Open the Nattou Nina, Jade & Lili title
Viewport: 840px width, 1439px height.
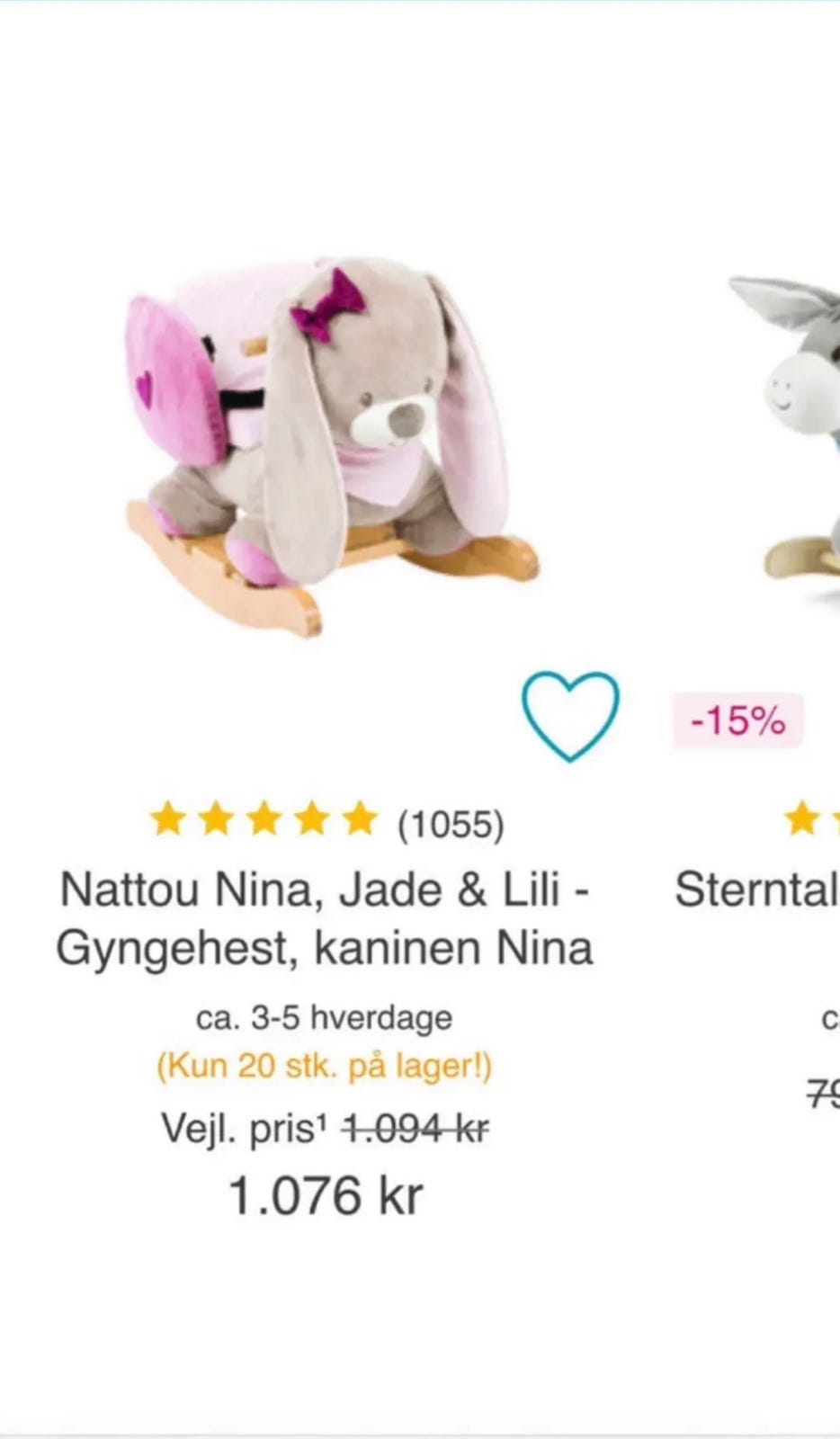(325, 889)
